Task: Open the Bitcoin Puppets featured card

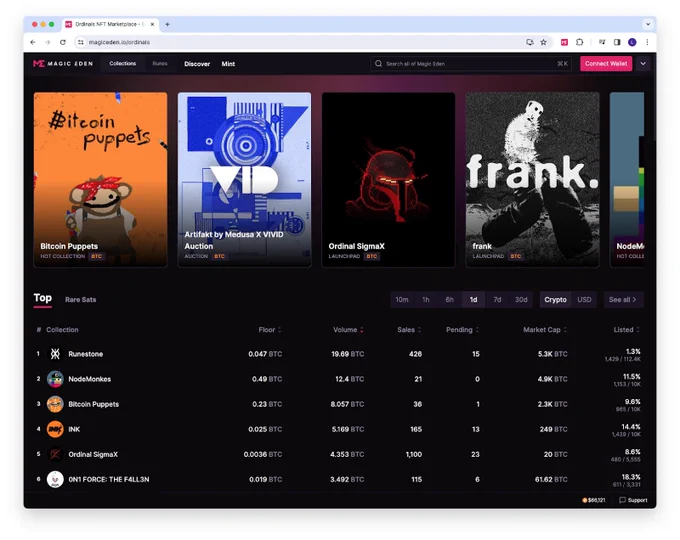Action: click(101, 180)
